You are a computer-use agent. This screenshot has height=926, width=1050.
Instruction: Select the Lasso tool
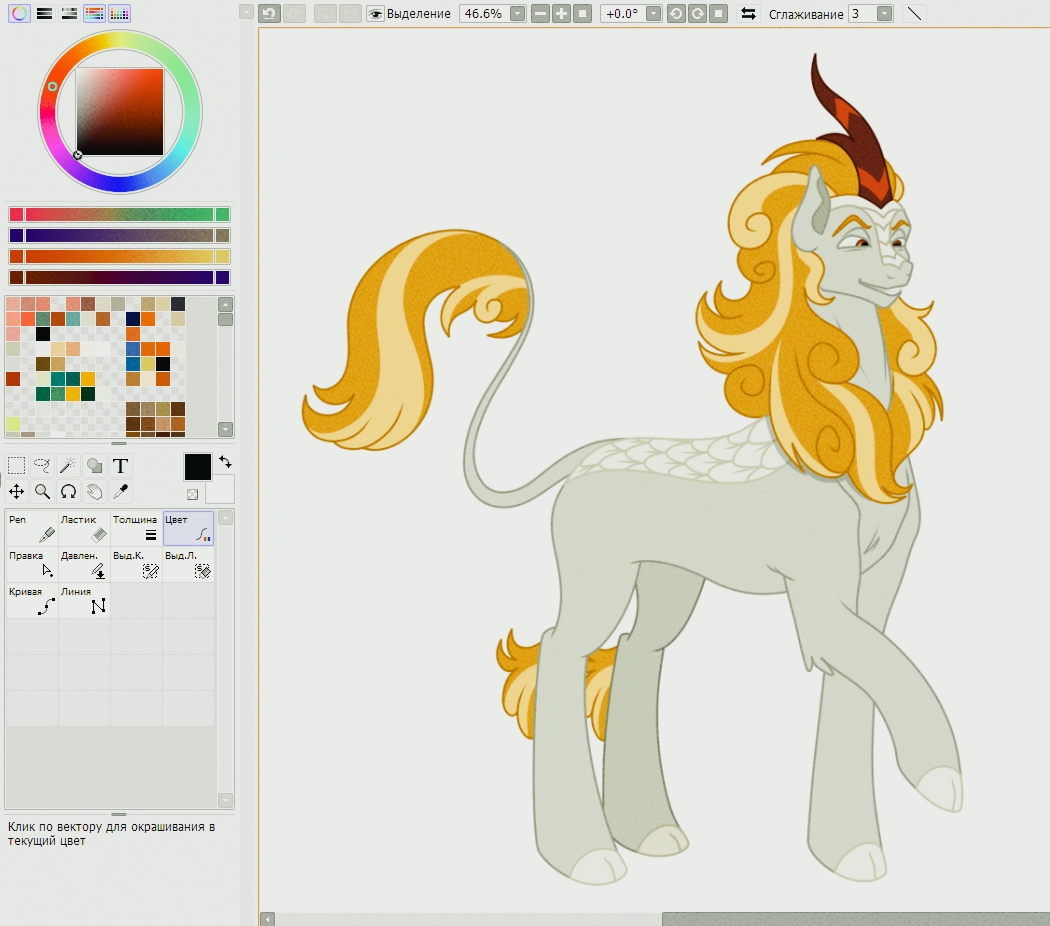coord(42,465)
